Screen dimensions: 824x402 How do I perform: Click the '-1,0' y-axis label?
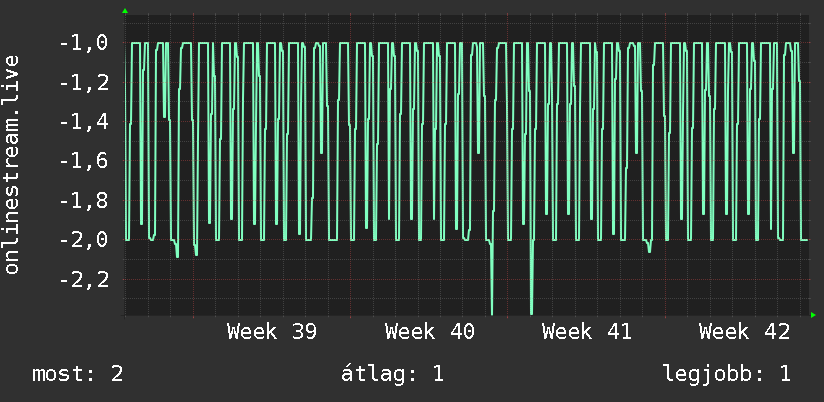tap(85, 43)
